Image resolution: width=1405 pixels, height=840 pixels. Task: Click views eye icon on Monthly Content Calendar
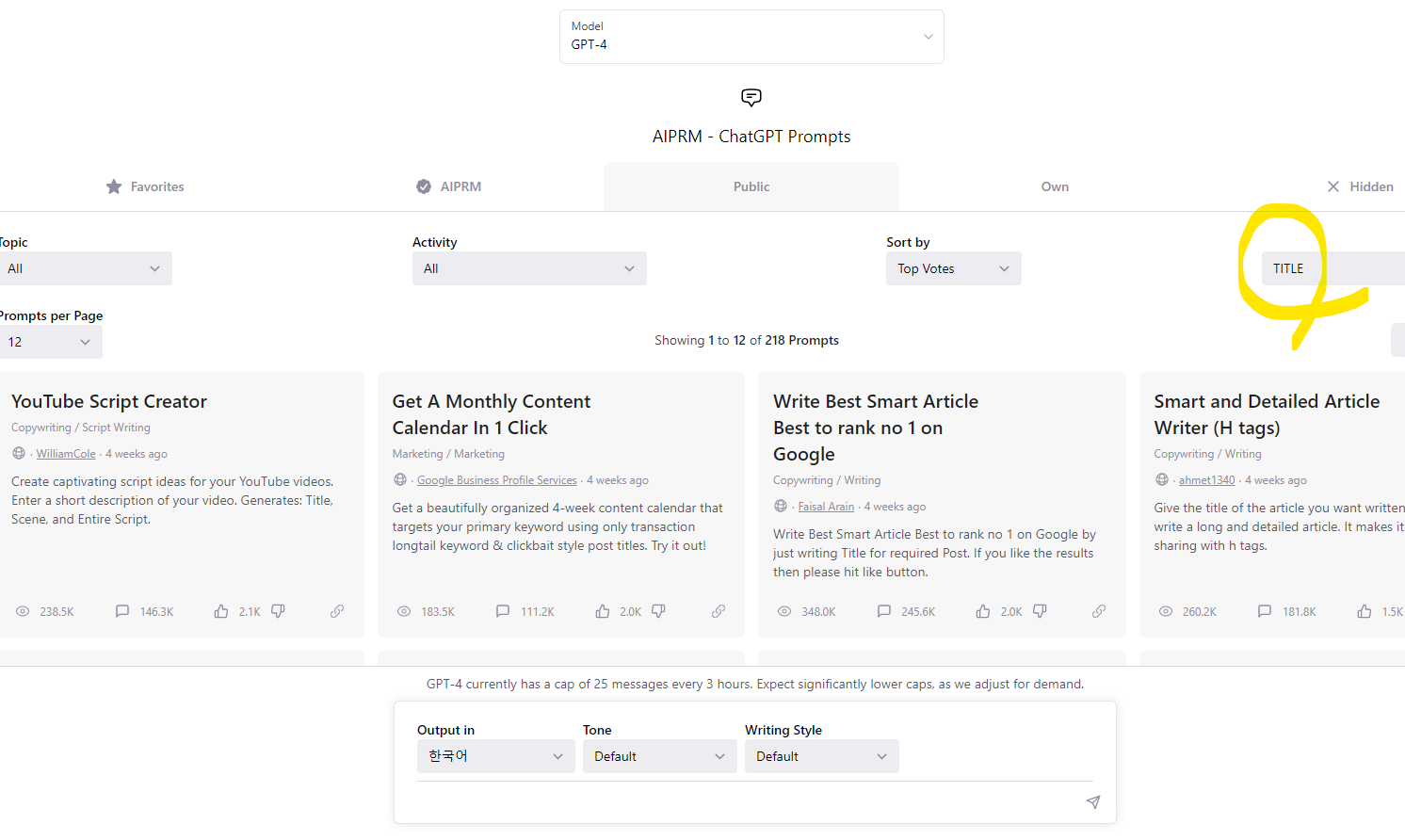tap(404, 611)
